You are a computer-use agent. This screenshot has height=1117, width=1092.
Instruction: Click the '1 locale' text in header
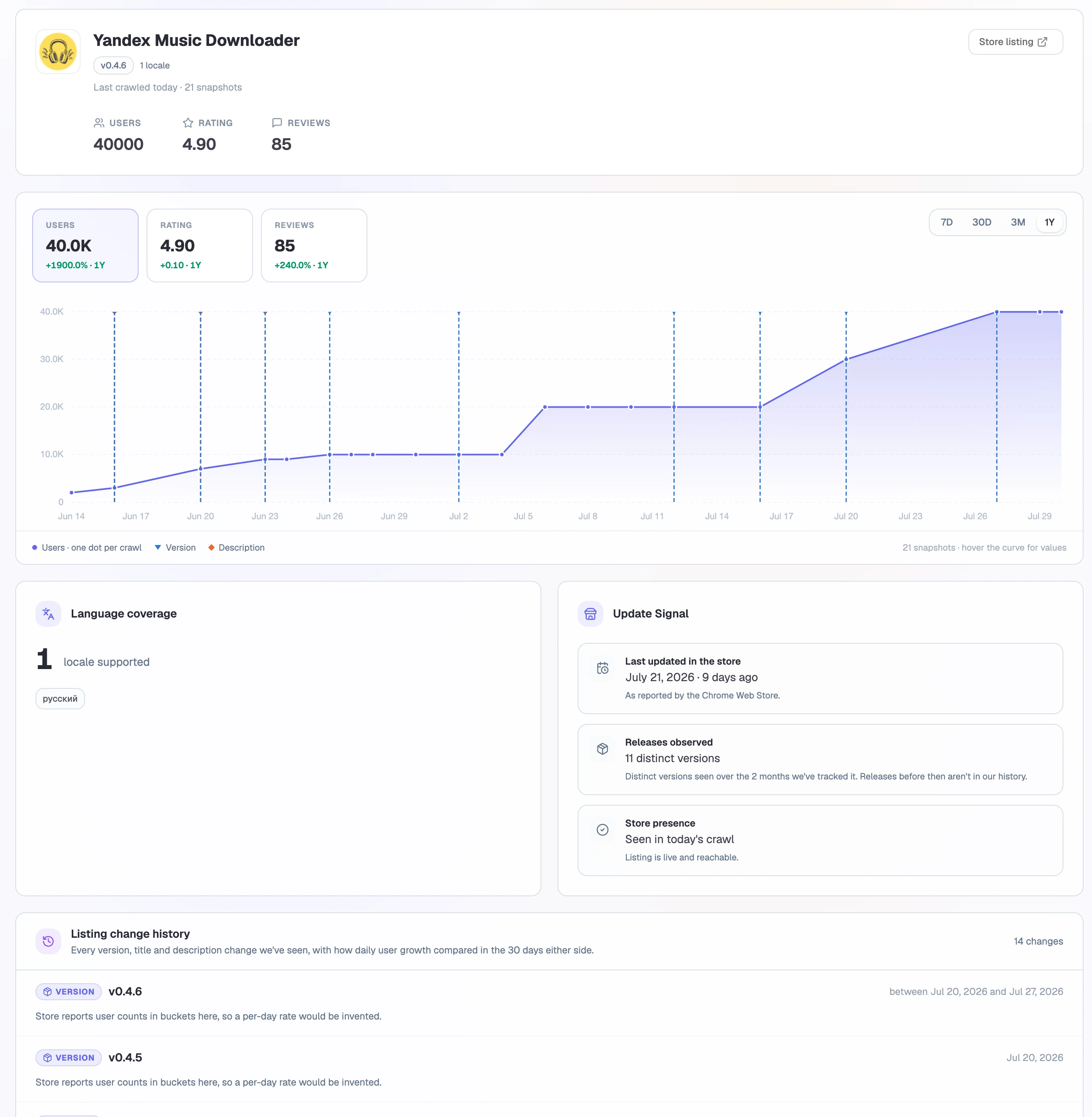pos(155,65)
